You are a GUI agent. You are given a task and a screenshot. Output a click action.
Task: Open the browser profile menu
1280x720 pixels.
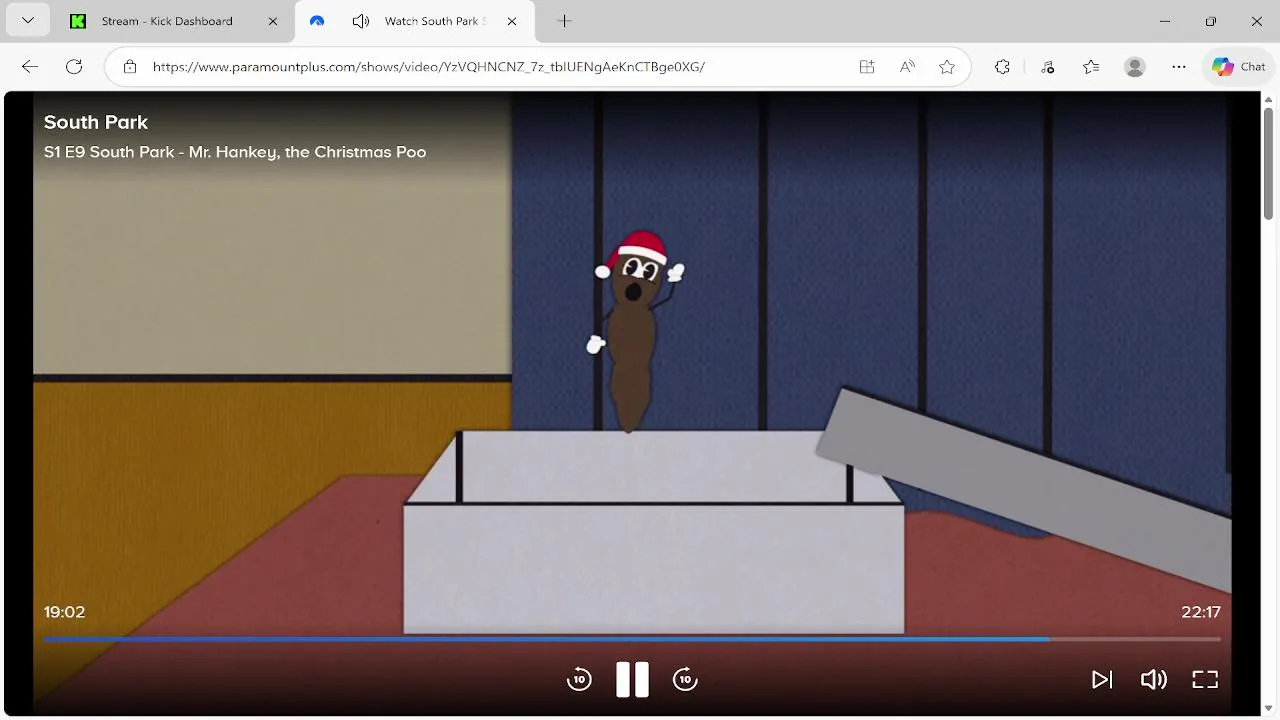point(1134,67)
